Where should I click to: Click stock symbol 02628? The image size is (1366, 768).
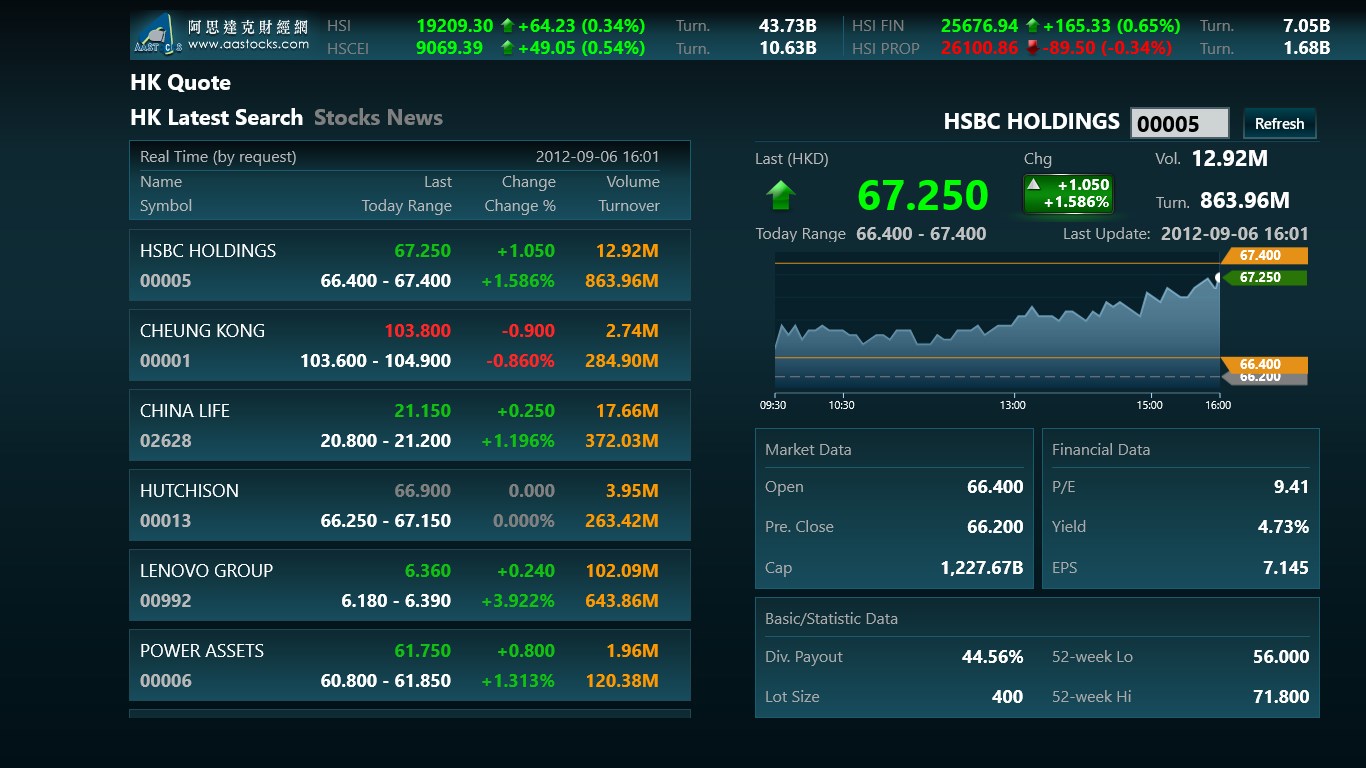(165, 441)
